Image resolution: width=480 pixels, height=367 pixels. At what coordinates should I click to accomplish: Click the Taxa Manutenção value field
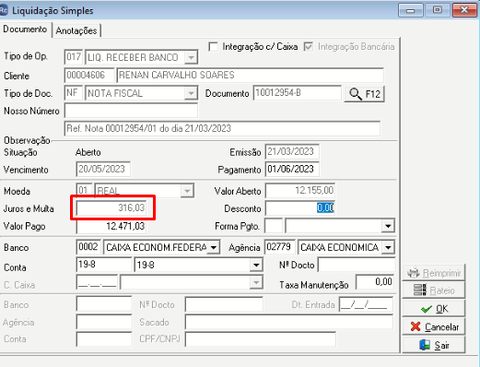pyautogui.click(x=375, y=282)
